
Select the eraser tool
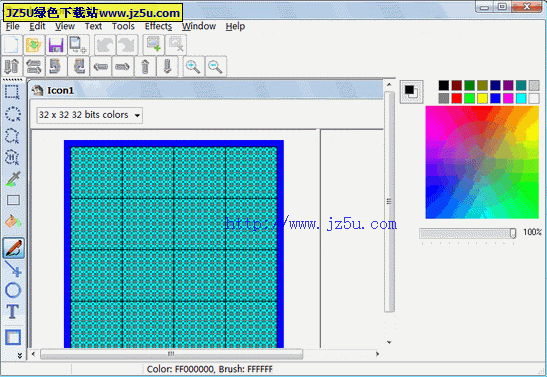pyautogui.click(x=13, y=200)
